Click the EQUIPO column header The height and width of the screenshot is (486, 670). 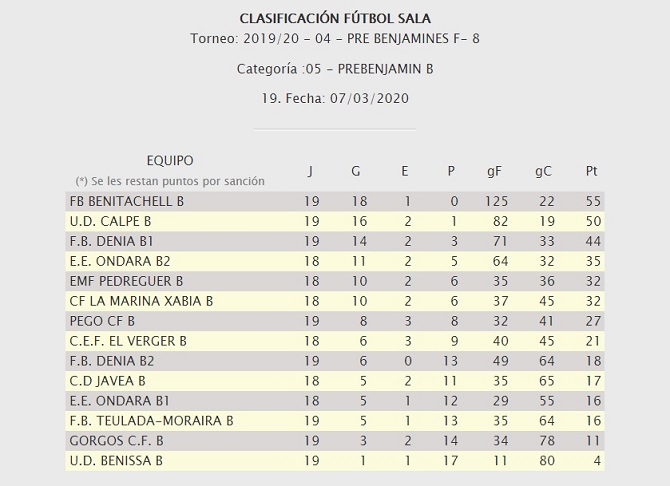tap(170, 160)
